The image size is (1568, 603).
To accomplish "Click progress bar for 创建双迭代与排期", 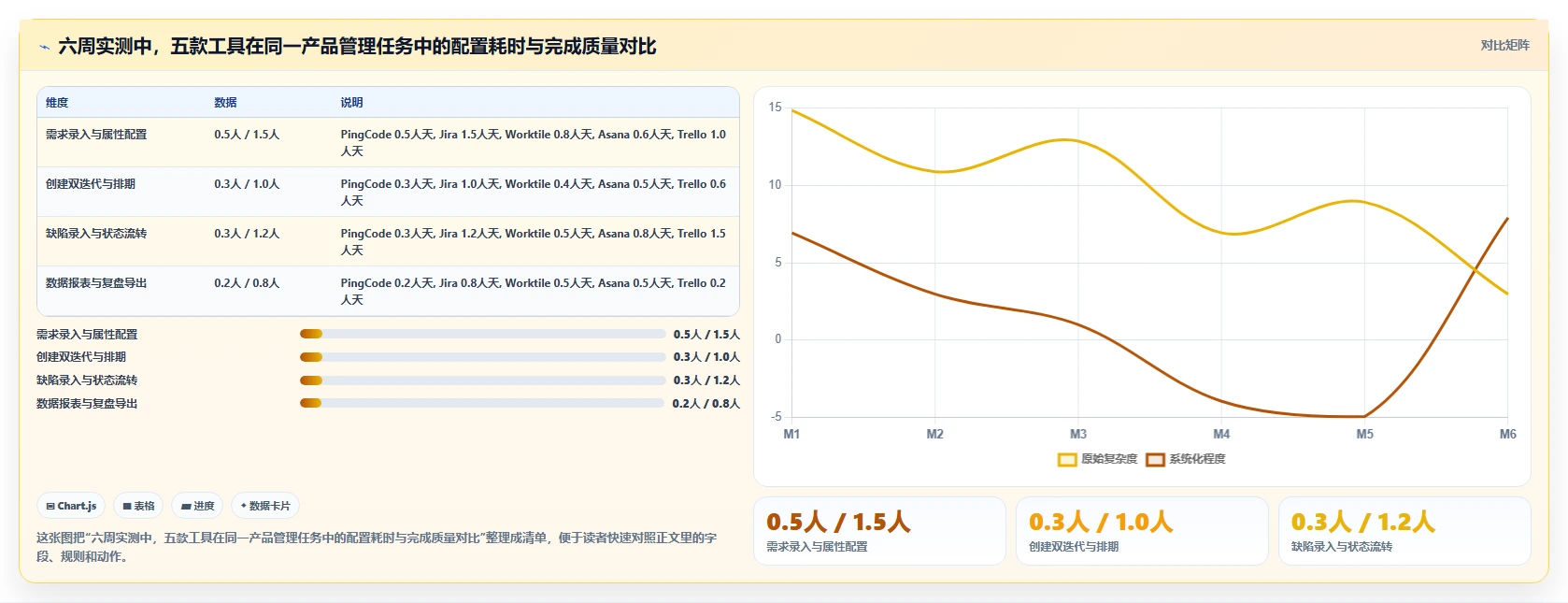I will click(482, 357).
